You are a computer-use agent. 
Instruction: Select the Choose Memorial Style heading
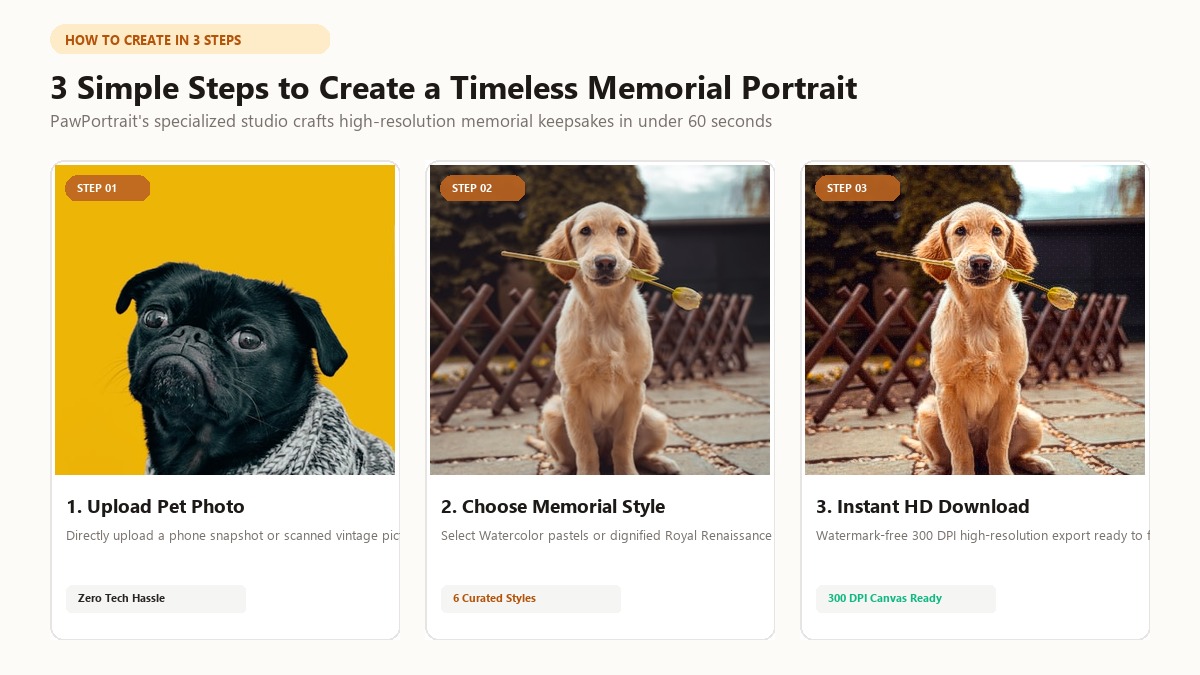pos(553,506)
